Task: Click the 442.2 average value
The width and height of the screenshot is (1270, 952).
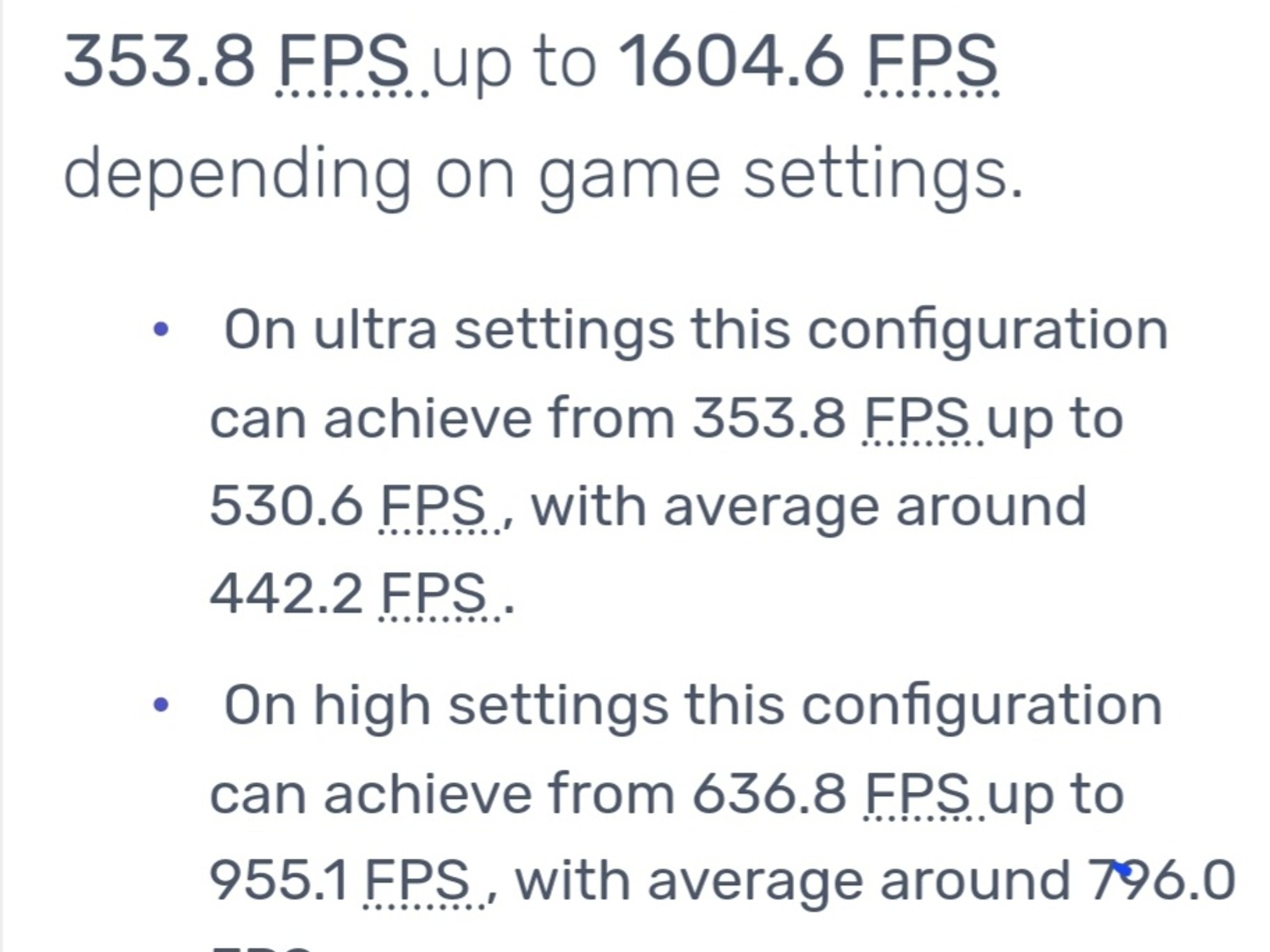Action: [x=286, y=595]
